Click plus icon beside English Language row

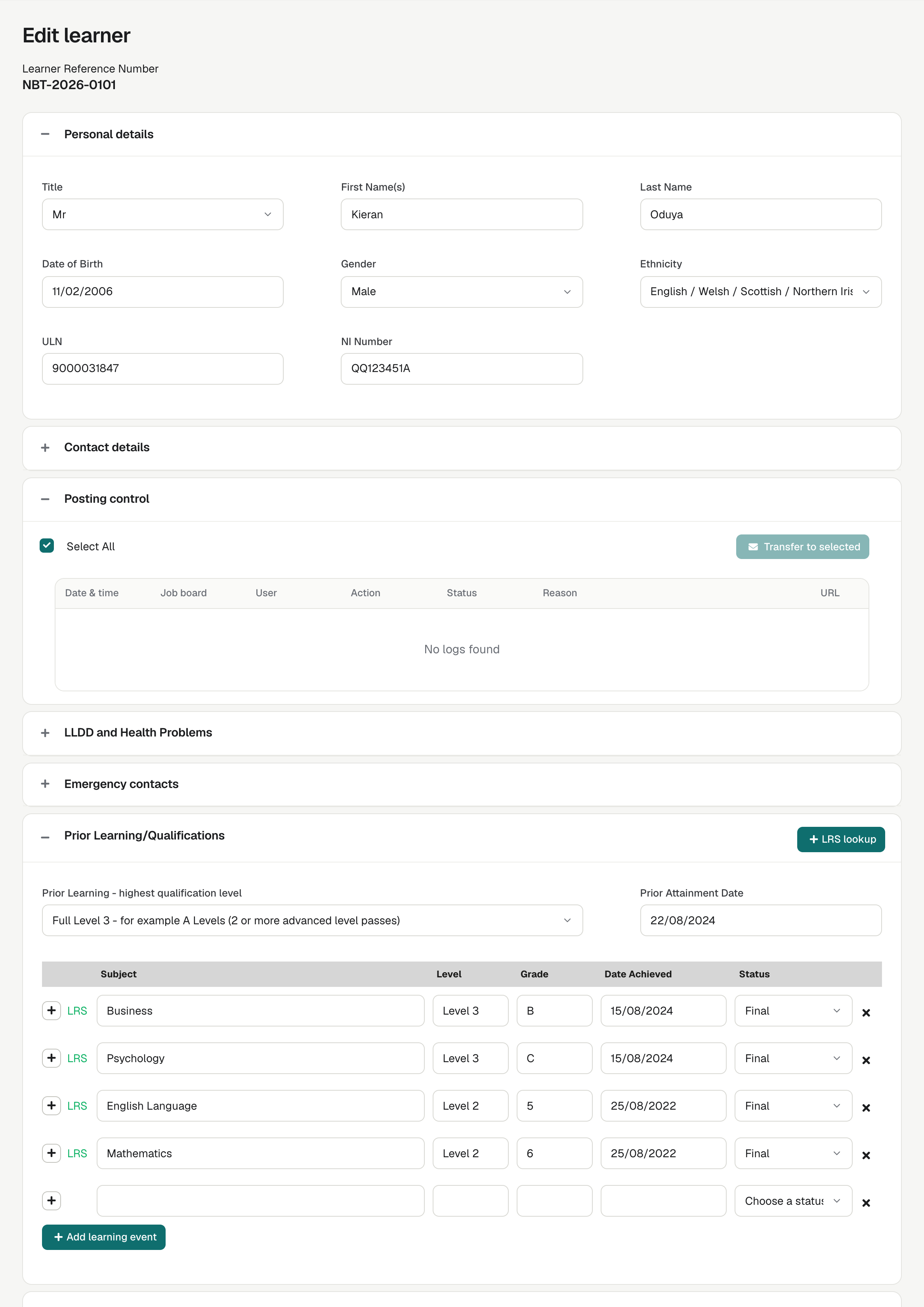51,1105
